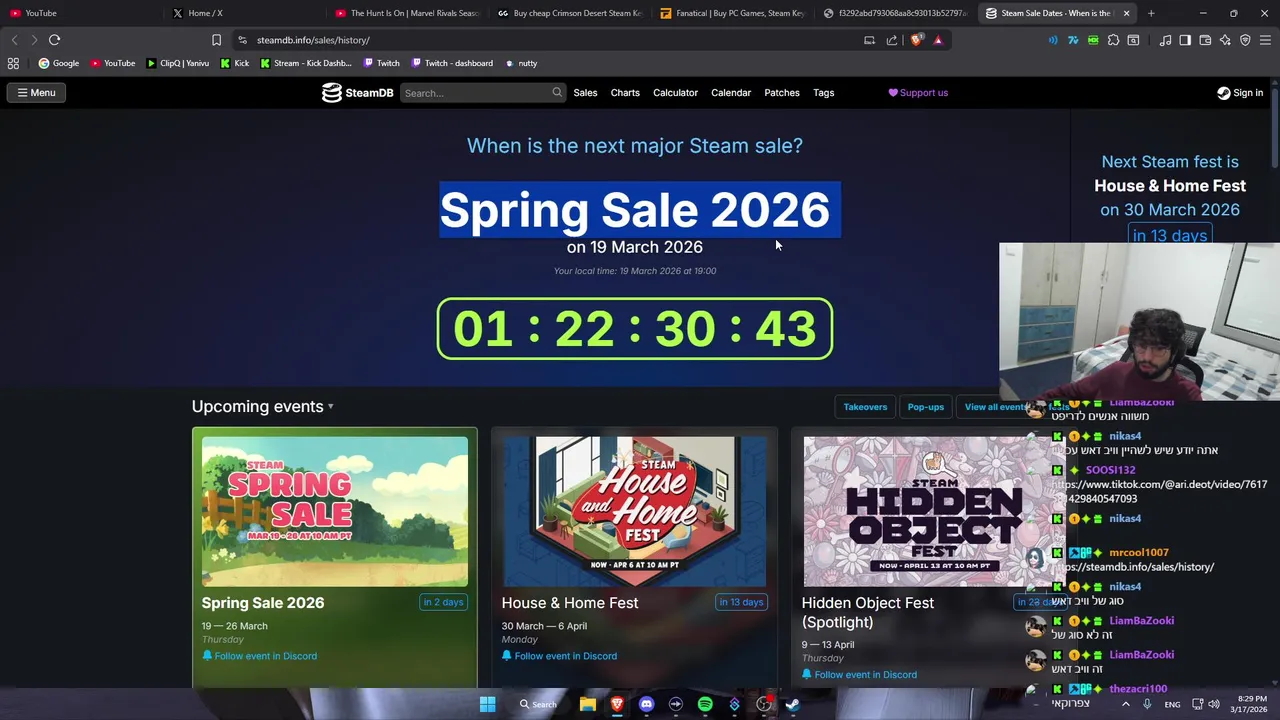Open Brave Shields lion icon
The height and width of the screenshot is (720, 1280).
(916, 40)
